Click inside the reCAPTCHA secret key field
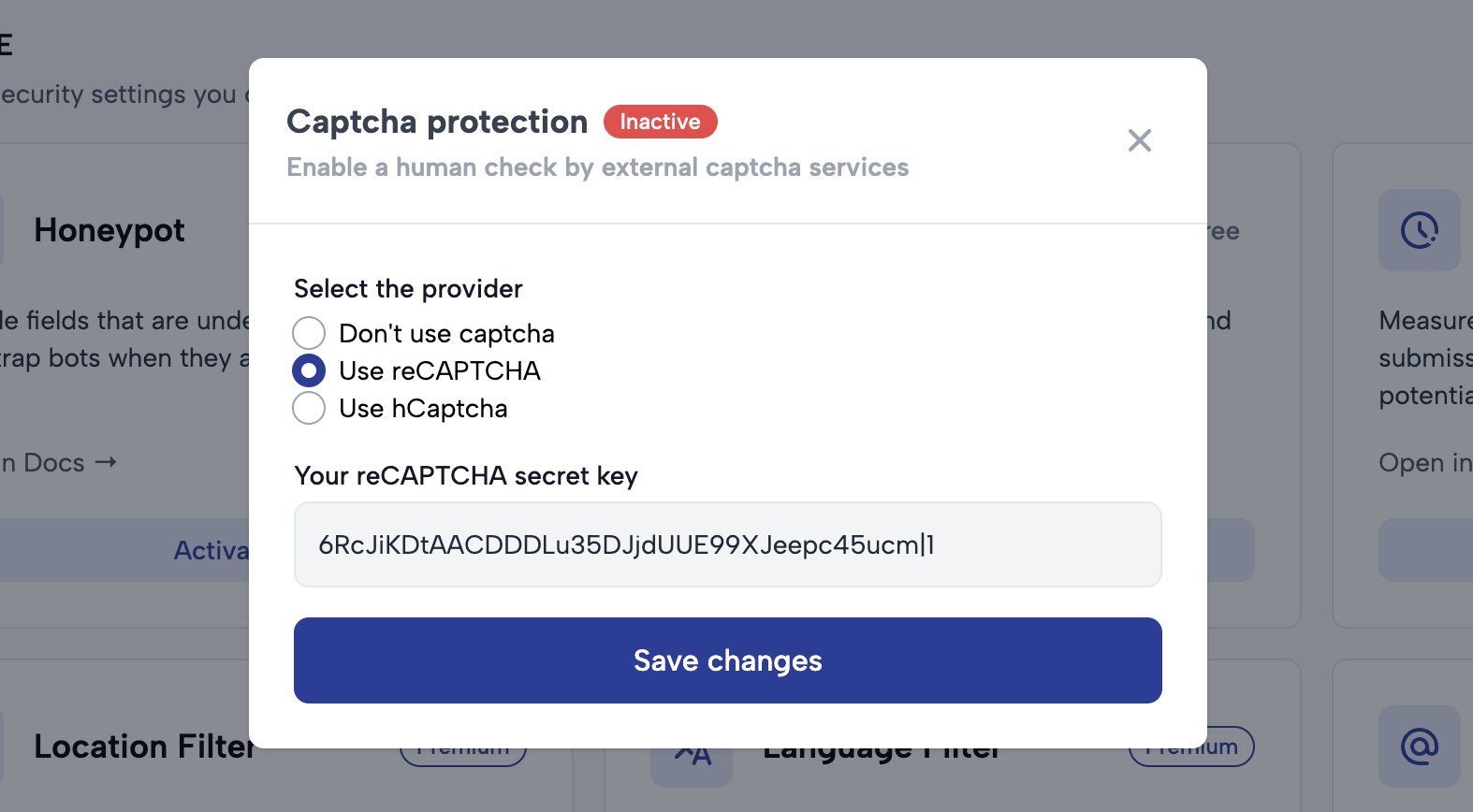 point(727,544)
